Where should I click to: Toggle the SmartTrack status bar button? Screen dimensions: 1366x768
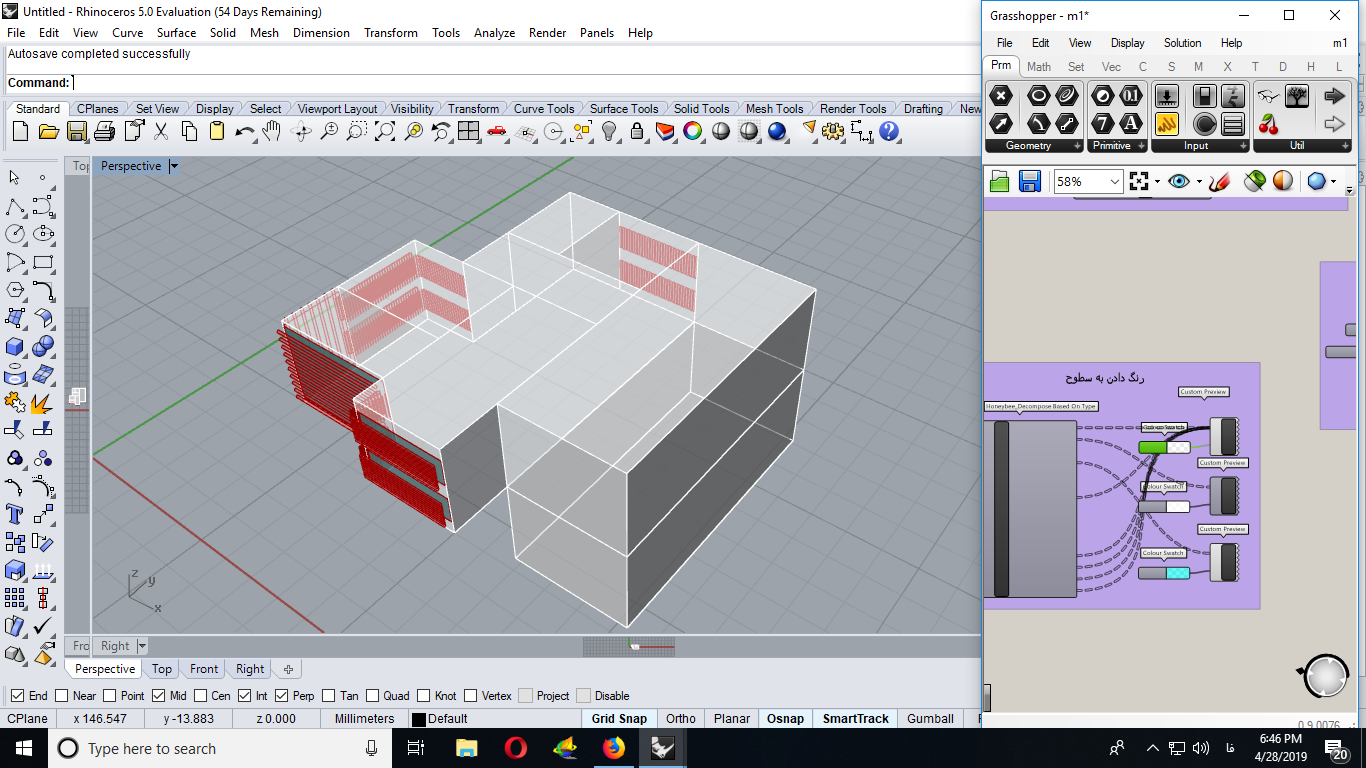click(x=856, y=719)
